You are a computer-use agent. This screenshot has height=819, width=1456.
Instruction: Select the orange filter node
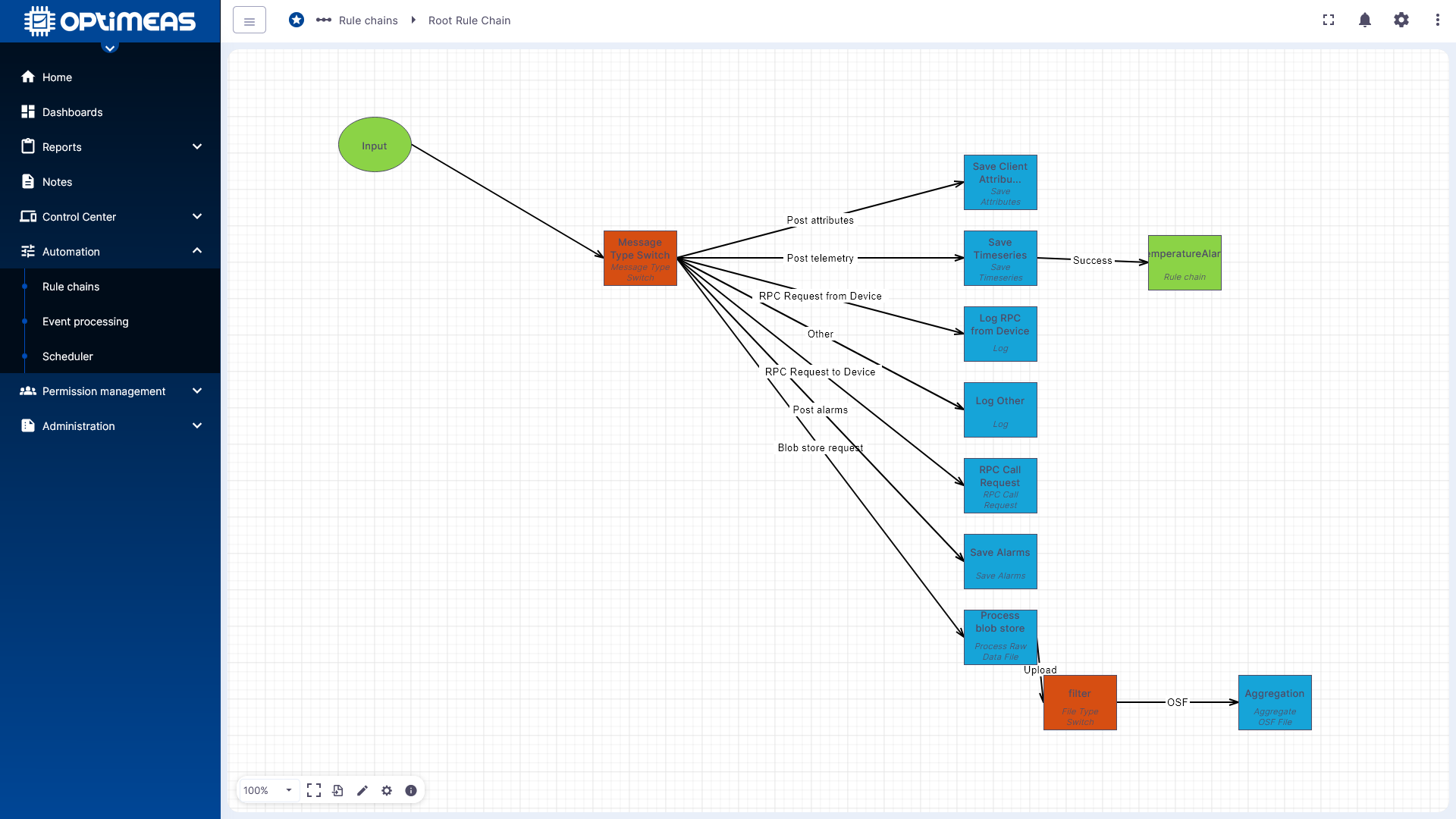1080,702
